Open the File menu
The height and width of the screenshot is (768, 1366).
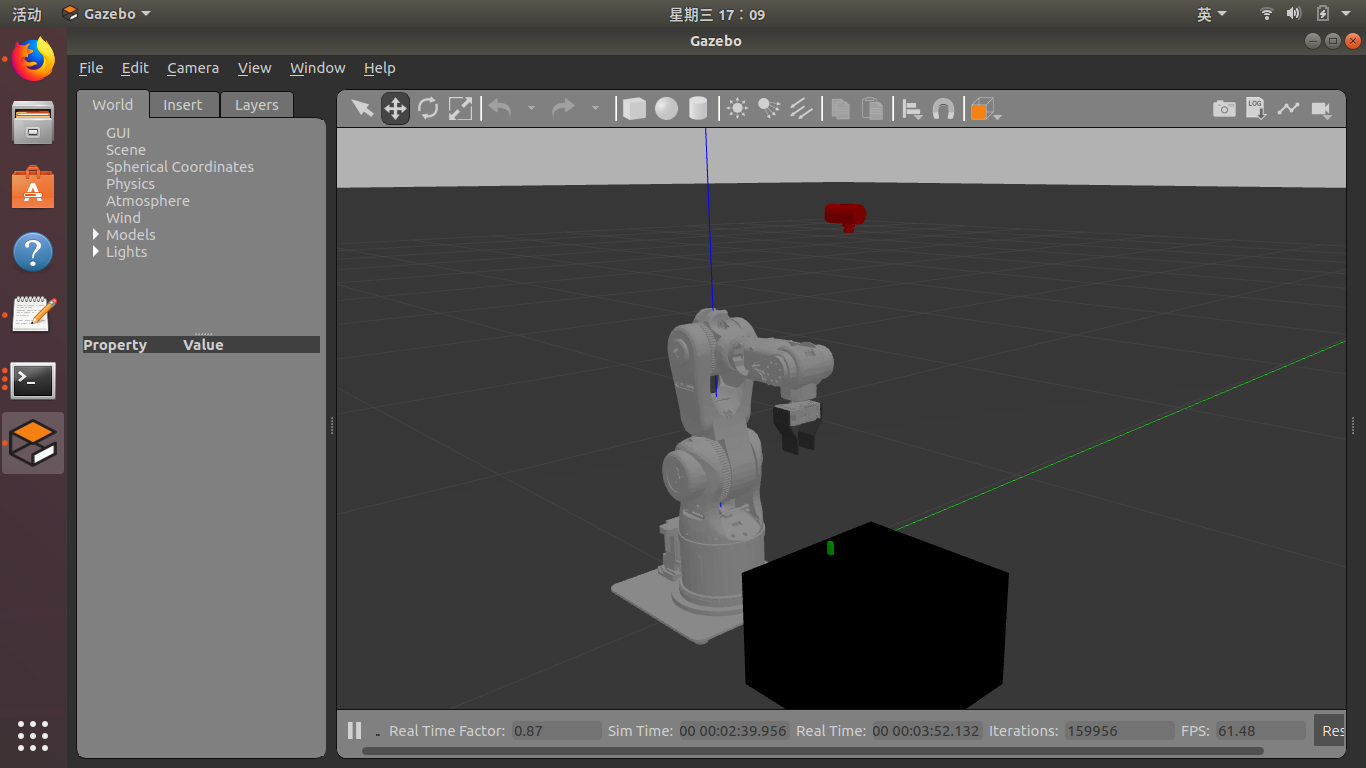[91, 68]
